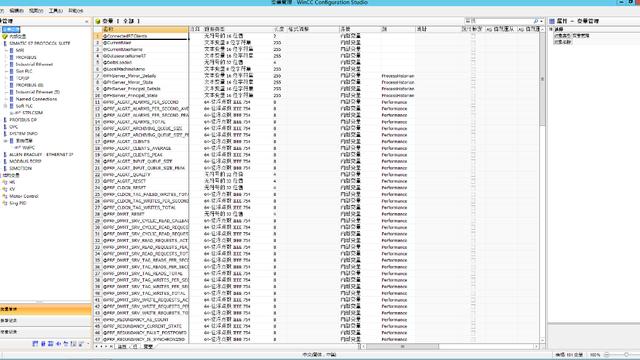Click the properties panel header icon

pos(552,21)
